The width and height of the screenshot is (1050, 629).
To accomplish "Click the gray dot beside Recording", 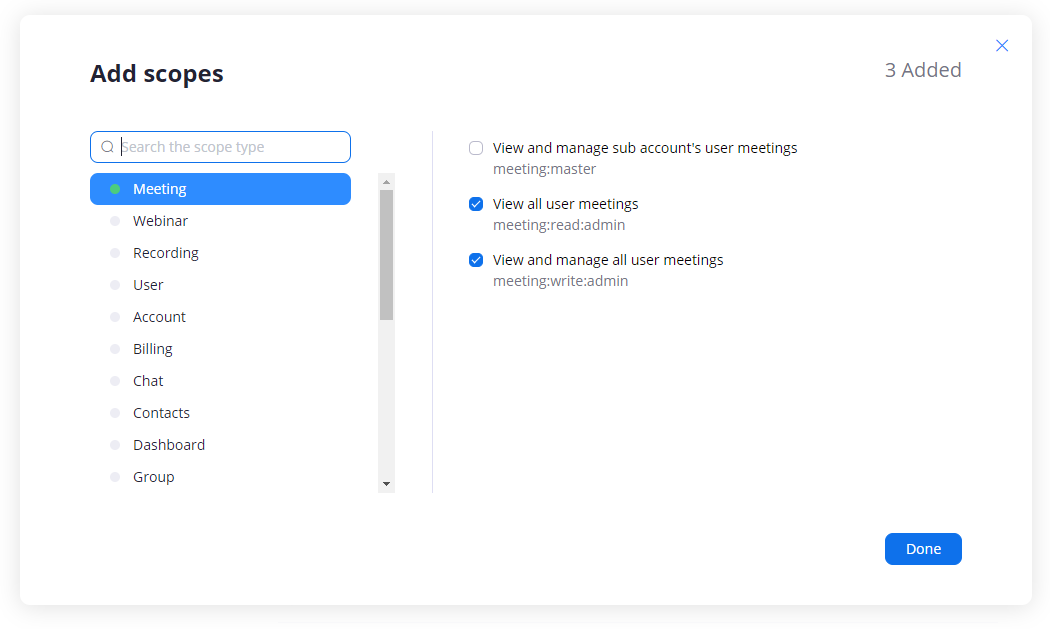I will tap(115, 253).
